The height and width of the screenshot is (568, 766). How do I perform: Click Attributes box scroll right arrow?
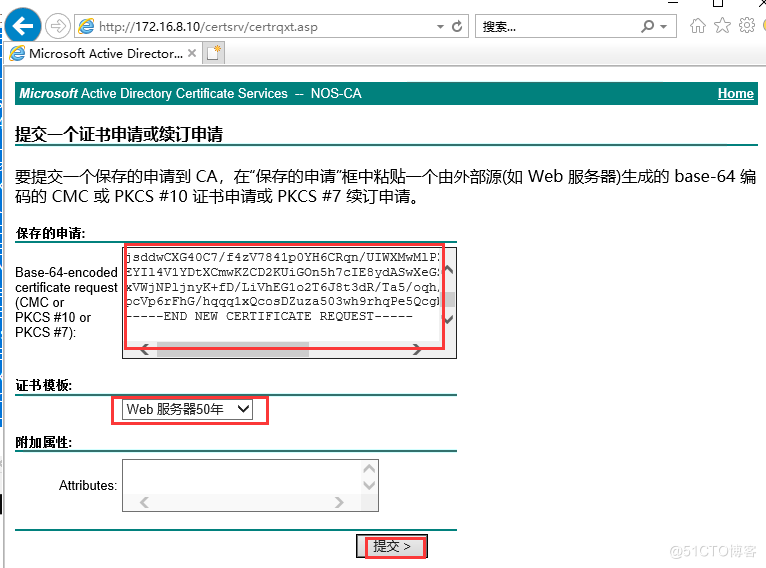click(x=339, y=503)
